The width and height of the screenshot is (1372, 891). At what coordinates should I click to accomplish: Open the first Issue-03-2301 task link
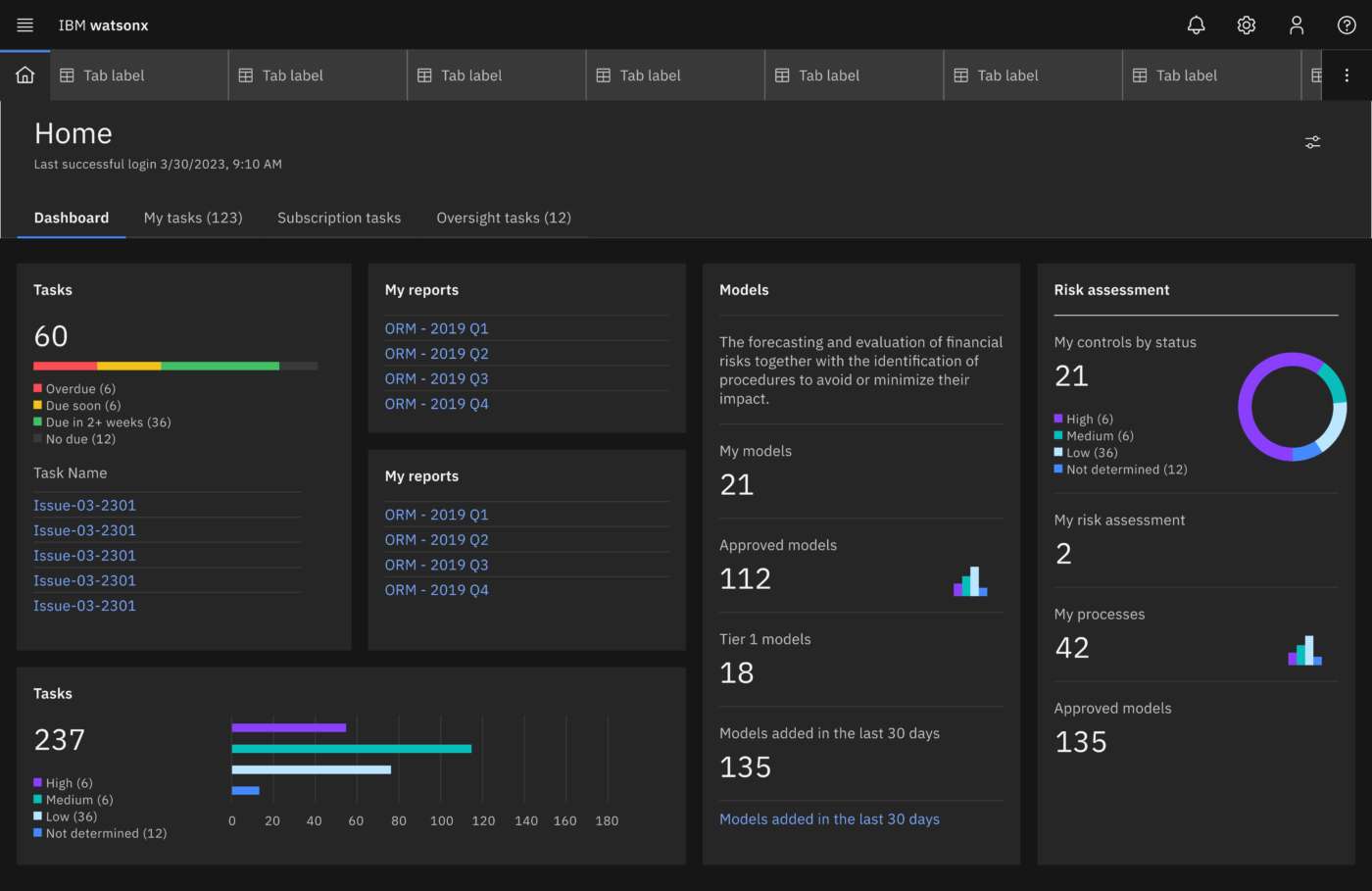tap(84, 505)
